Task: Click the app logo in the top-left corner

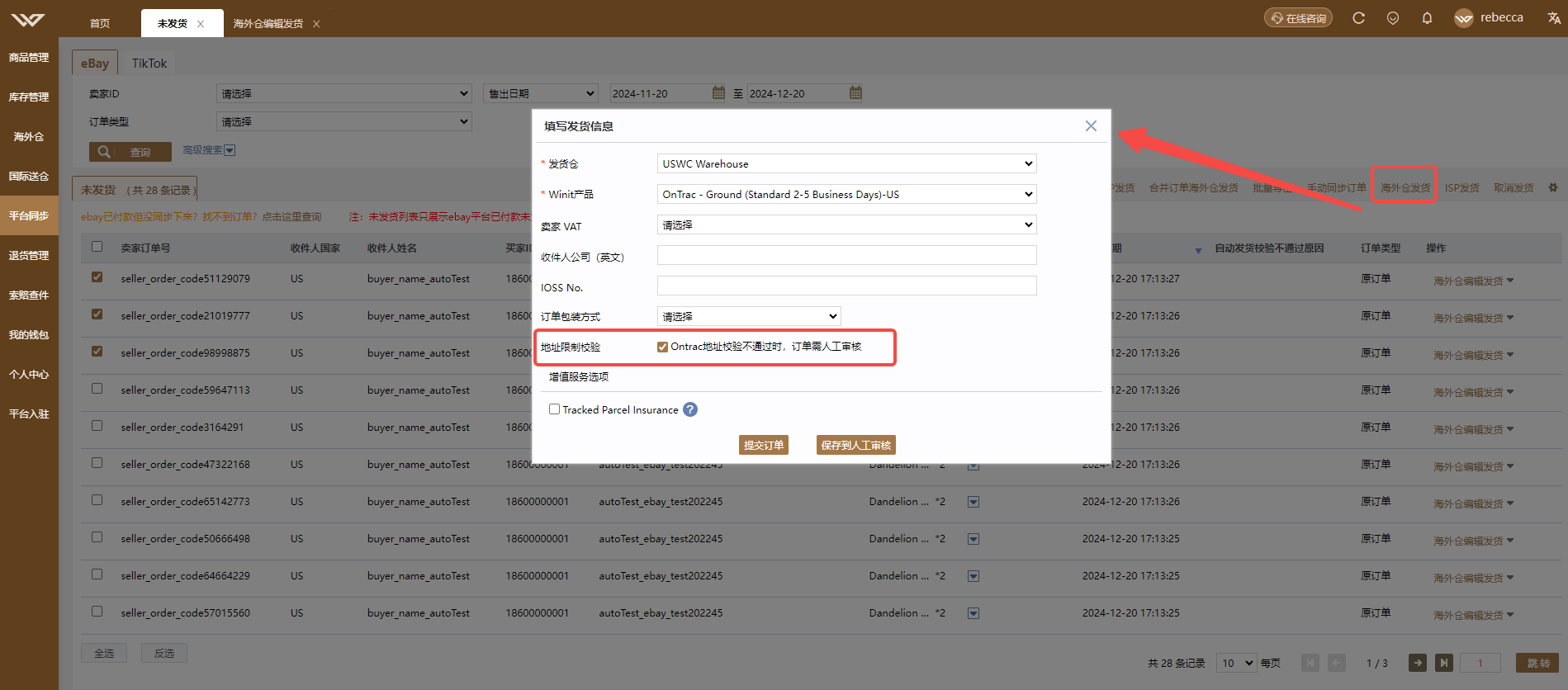Action: pyautogui.click(x=28, y=19)
